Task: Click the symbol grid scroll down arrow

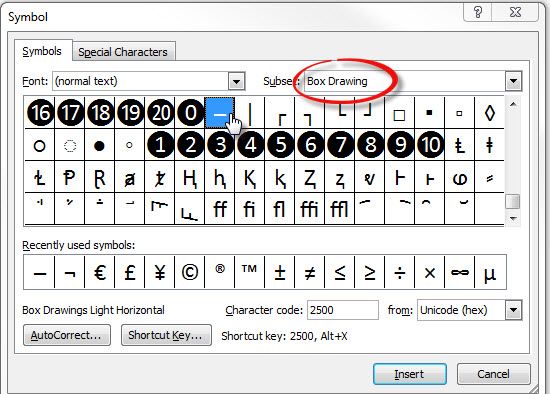Action: (x=513, y=219)
